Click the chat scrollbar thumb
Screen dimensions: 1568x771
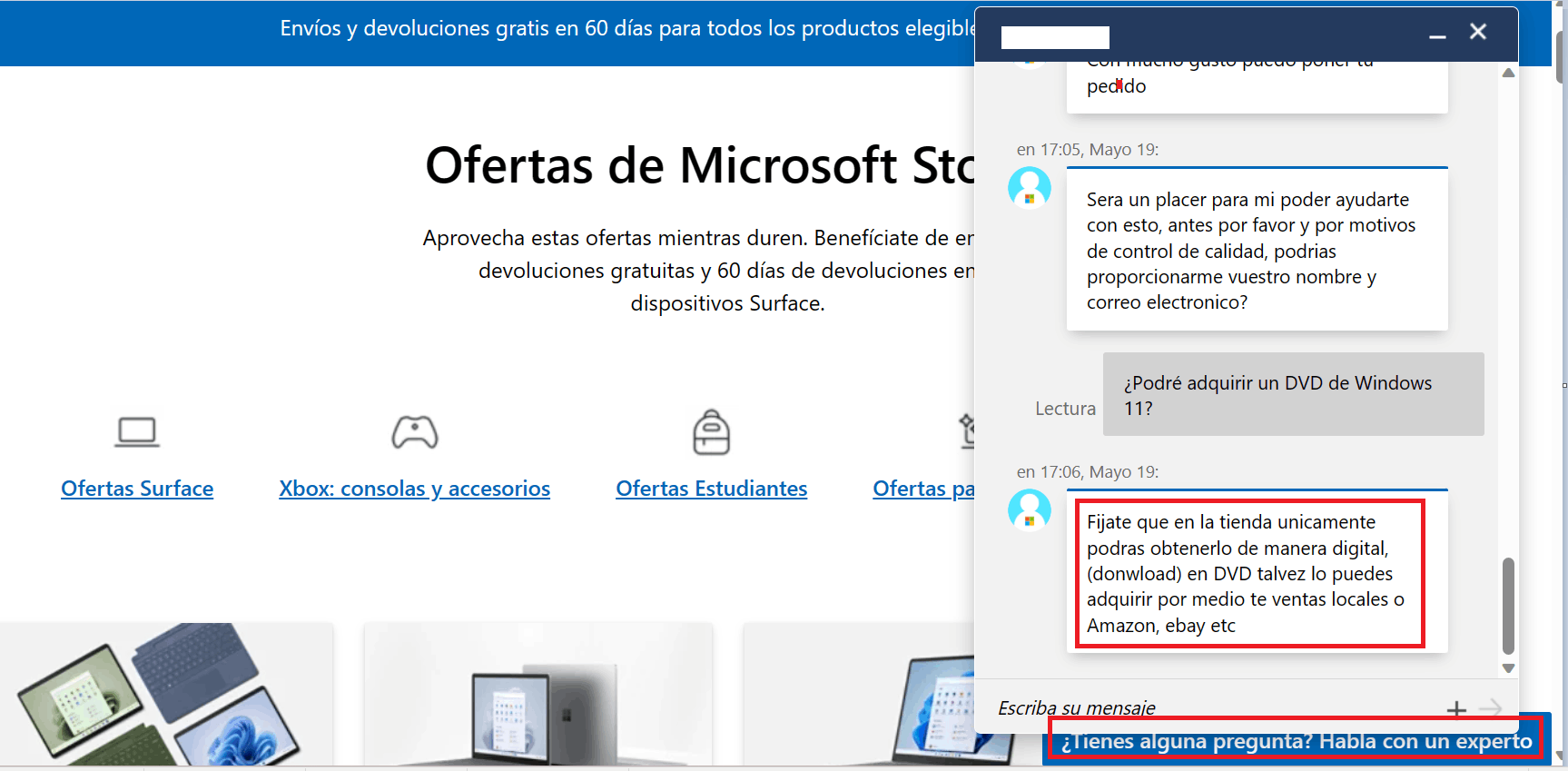1508,606
